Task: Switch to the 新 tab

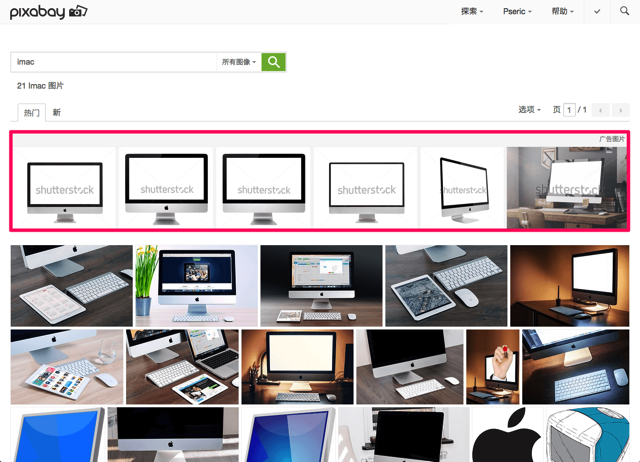Action: click(57, 112)
